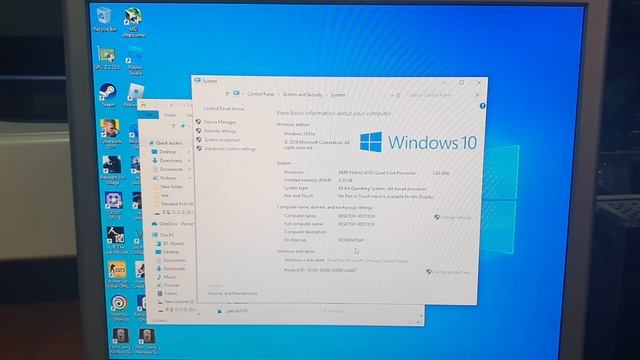The image size is (640, 360).
Task: Open the File tab in File Explorer
Action: point(148,115)
